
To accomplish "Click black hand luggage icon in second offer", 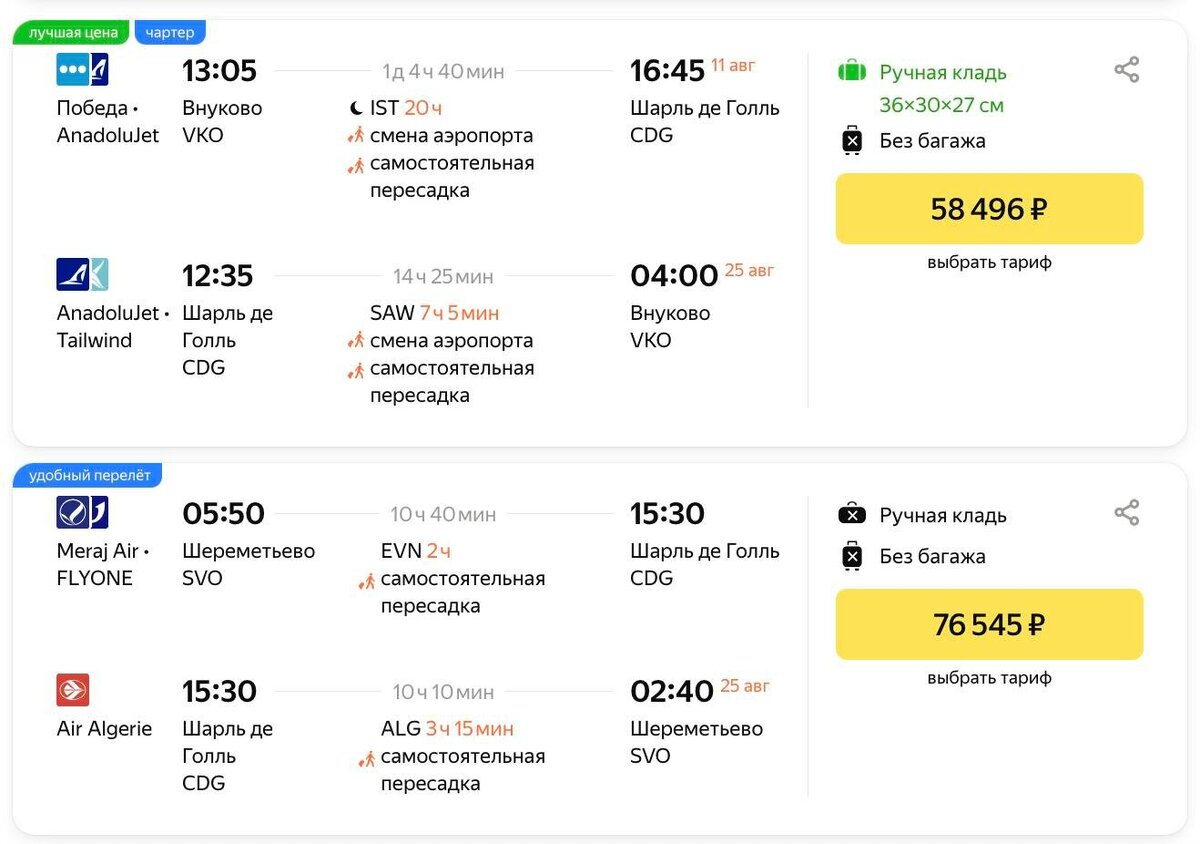I will 852,515.
